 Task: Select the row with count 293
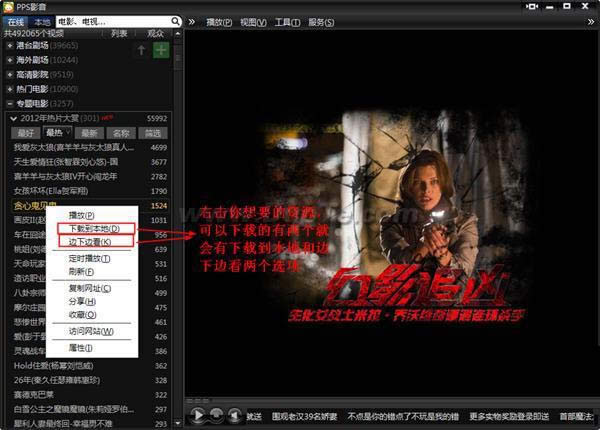(90, 423)
